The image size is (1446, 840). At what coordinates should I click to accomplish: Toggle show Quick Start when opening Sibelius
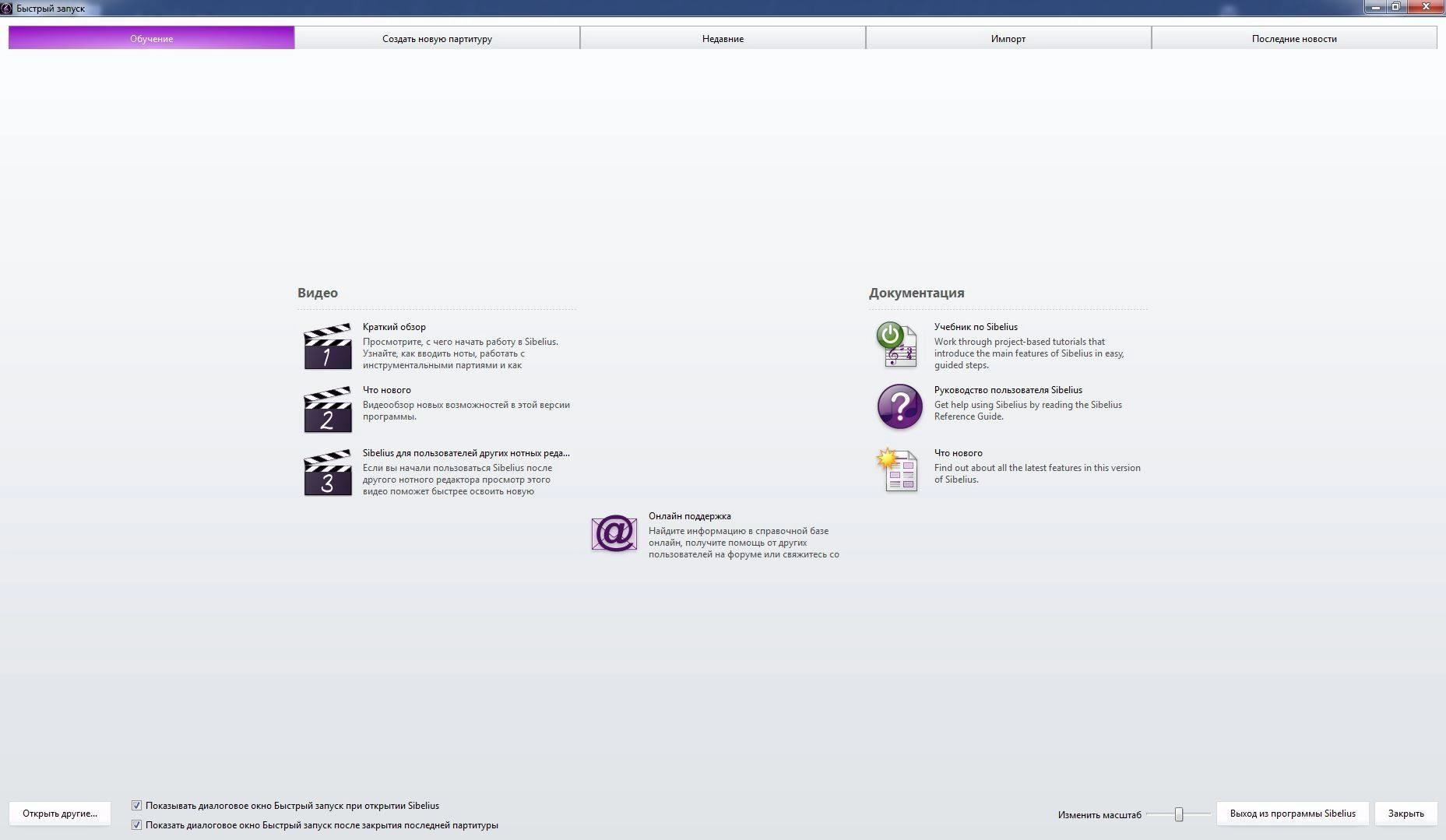tap(136, 806)
